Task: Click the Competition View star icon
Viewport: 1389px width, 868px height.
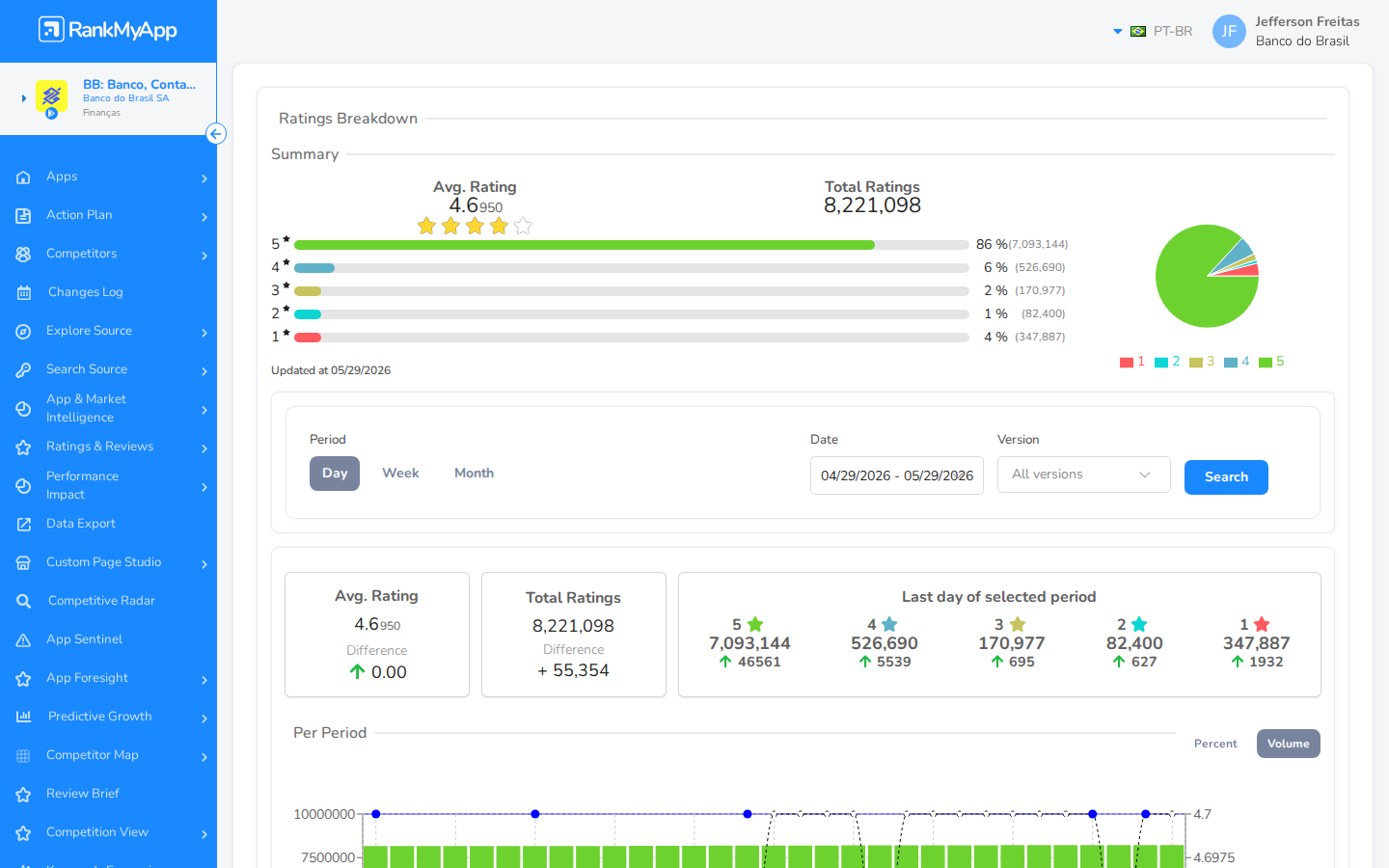Action: 23,833
